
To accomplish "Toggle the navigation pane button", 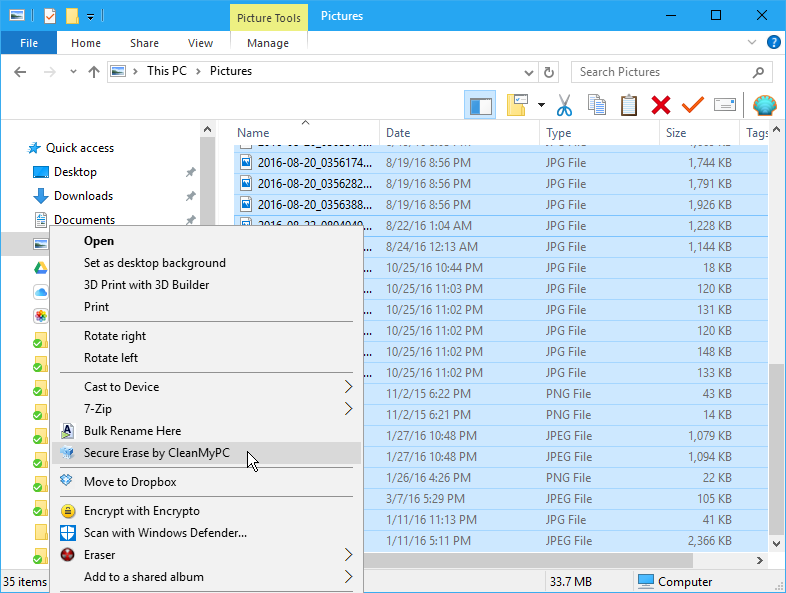I will tap(481, 105).
